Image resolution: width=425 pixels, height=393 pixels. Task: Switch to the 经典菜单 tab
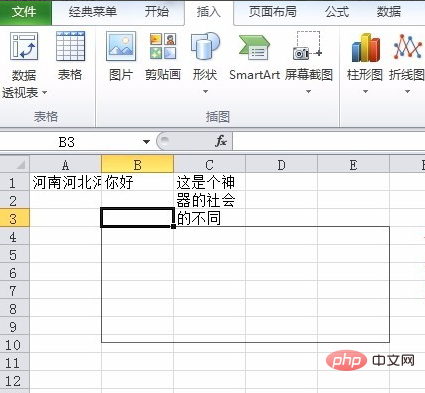coord(93,12)
